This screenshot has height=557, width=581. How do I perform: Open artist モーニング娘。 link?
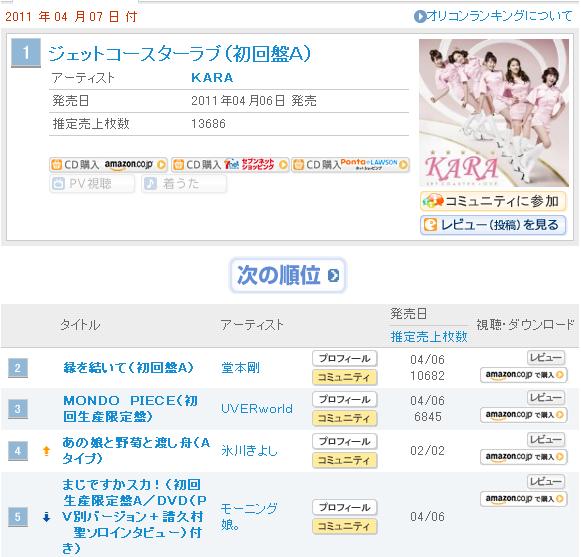click(x=249, y=516)
